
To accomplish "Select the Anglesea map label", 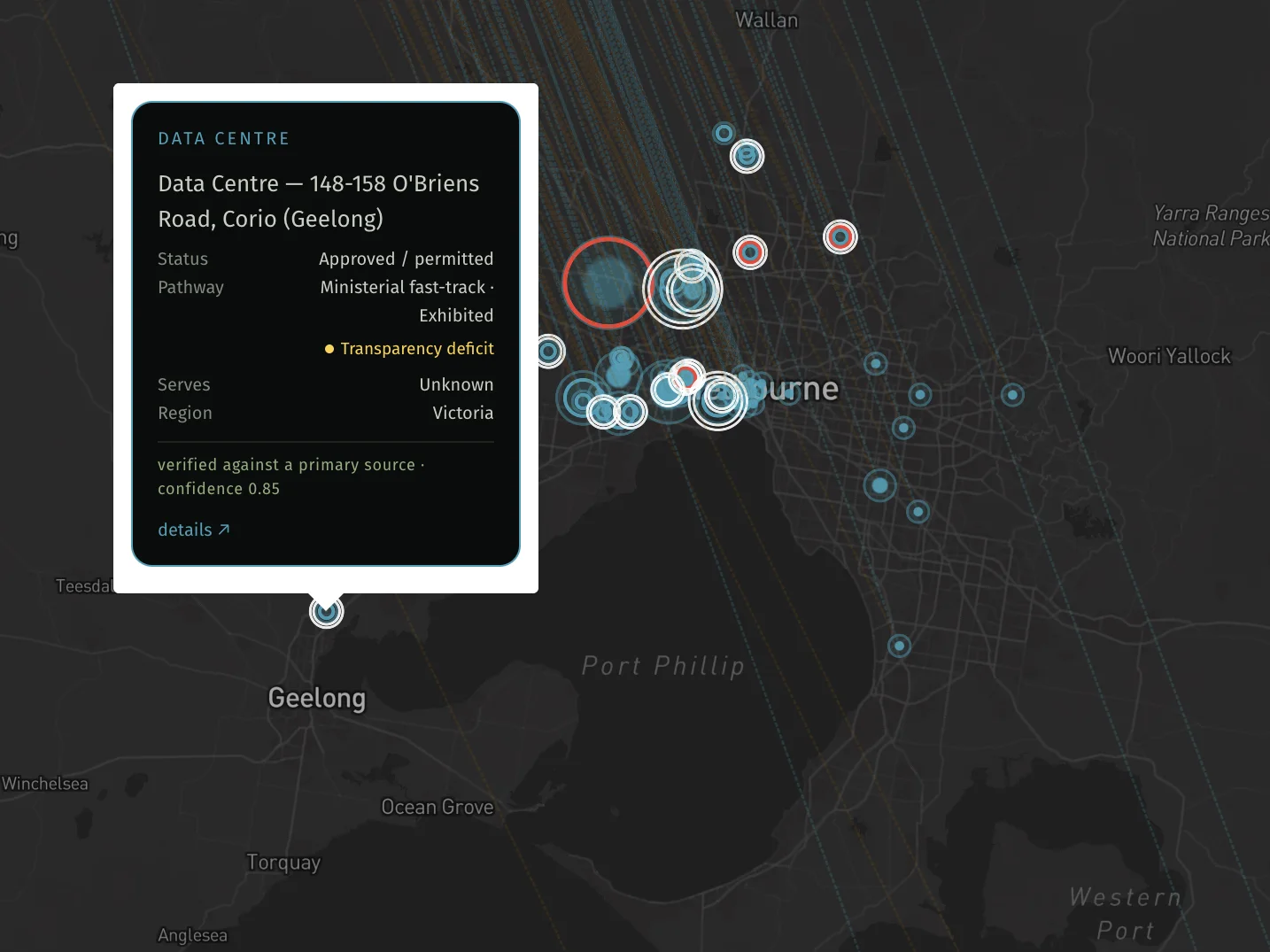I will click(x=192, y=935).
